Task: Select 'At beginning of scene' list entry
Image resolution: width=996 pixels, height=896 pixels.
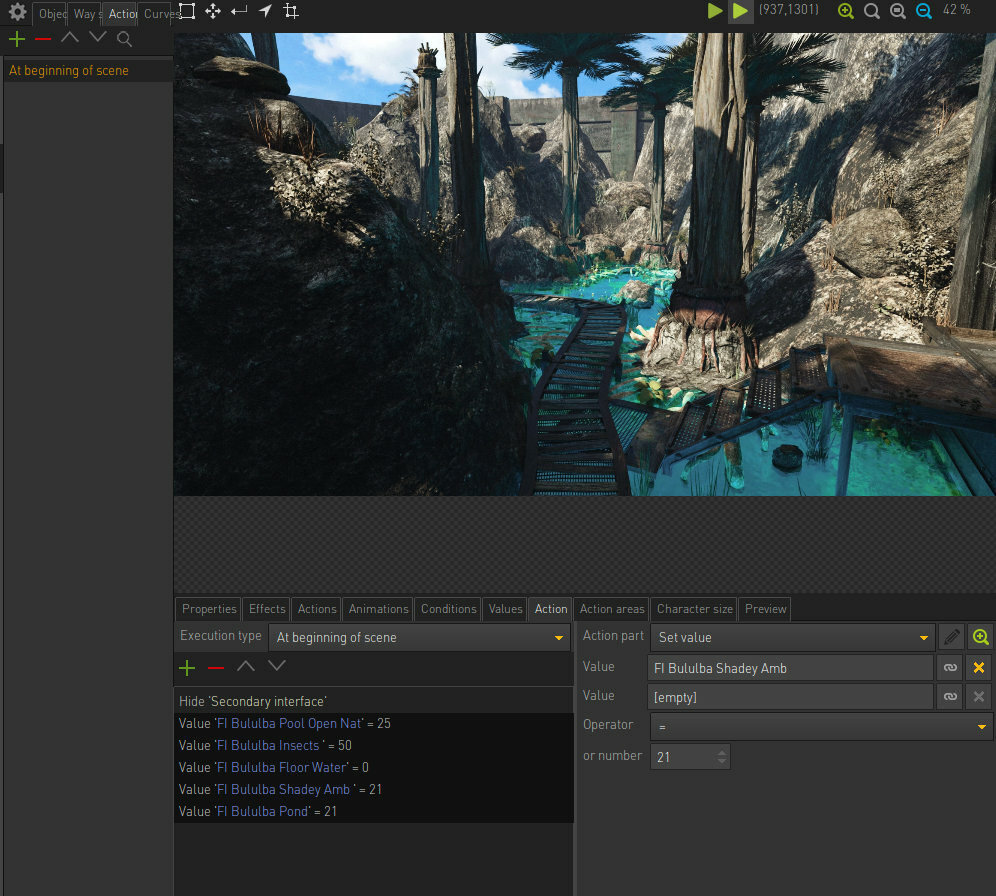Action: (87, 70)
